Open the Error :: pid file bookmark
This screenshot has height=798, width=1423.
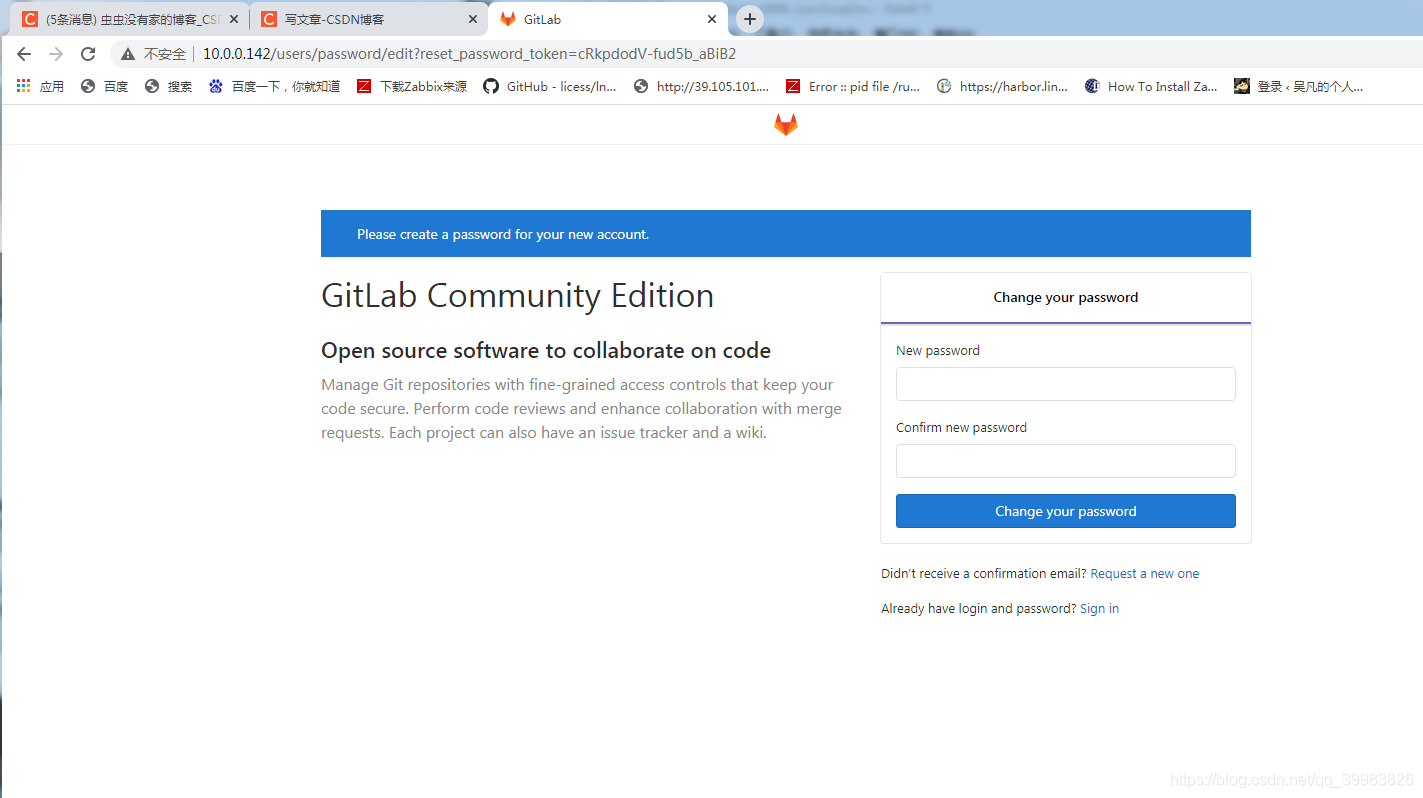[x=853, y=87]
